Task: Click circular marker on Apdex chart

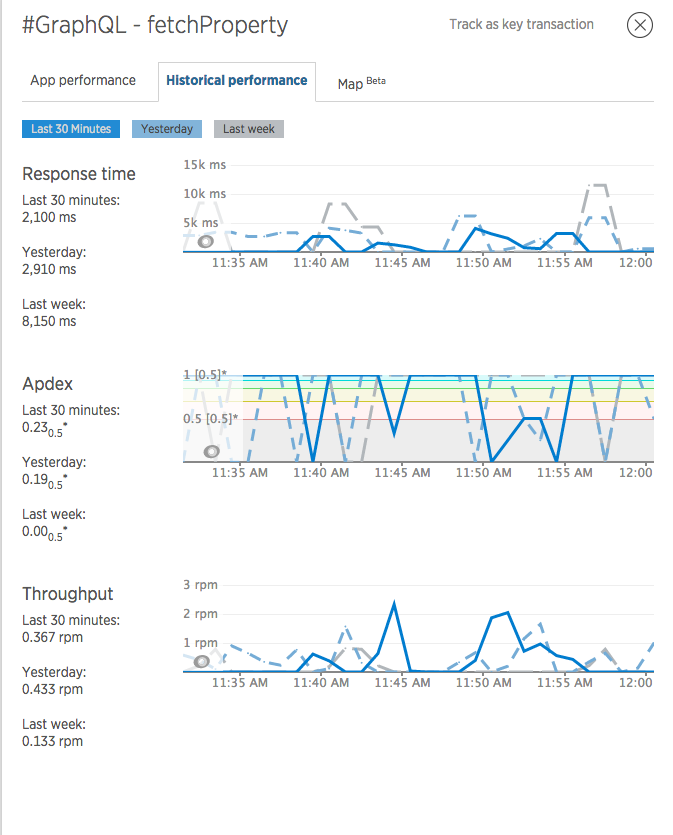Action: 211,452
